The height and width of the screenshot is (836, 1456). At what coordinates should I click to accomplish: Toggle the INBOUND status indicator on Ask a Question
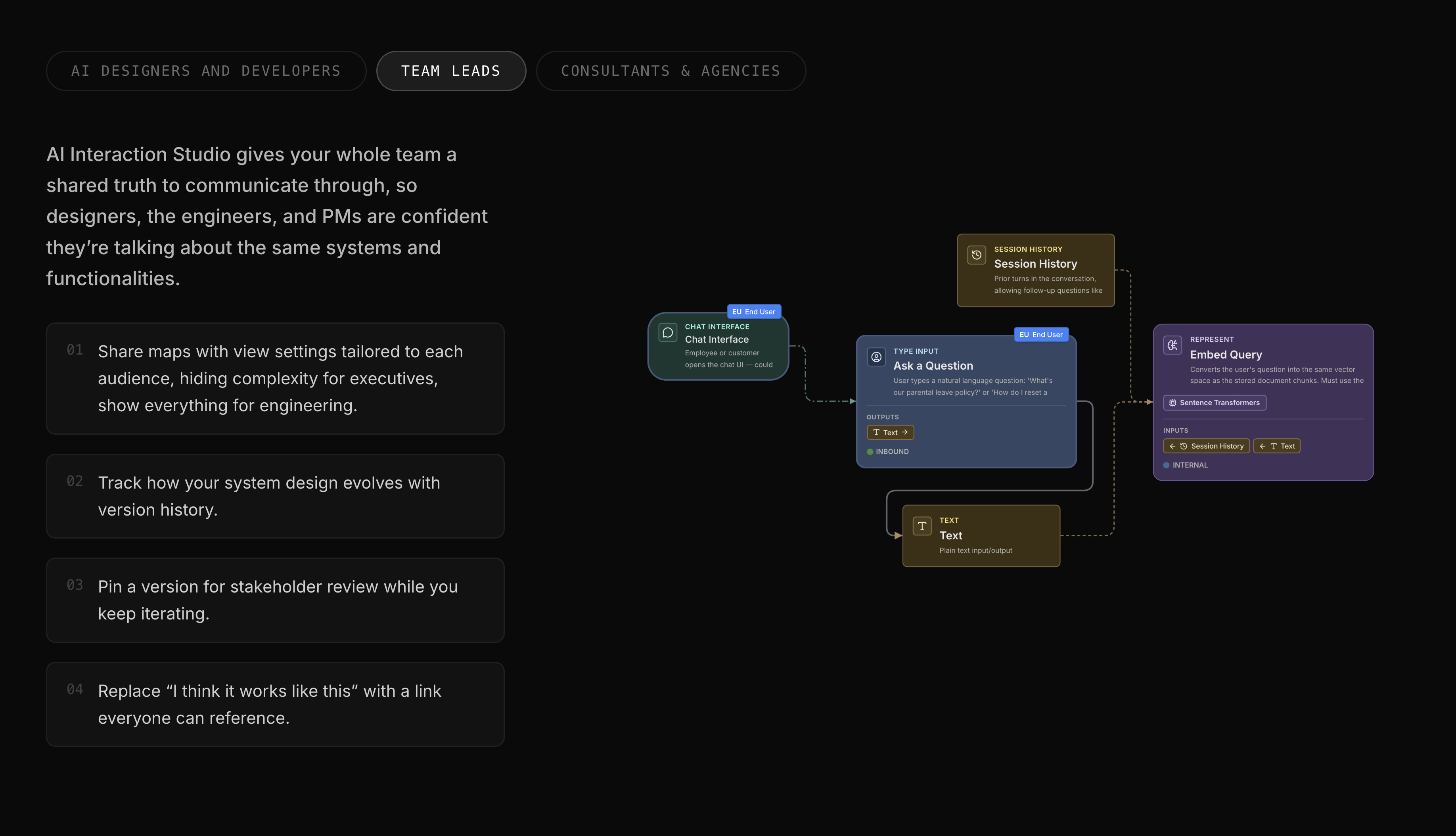point(871,451)
